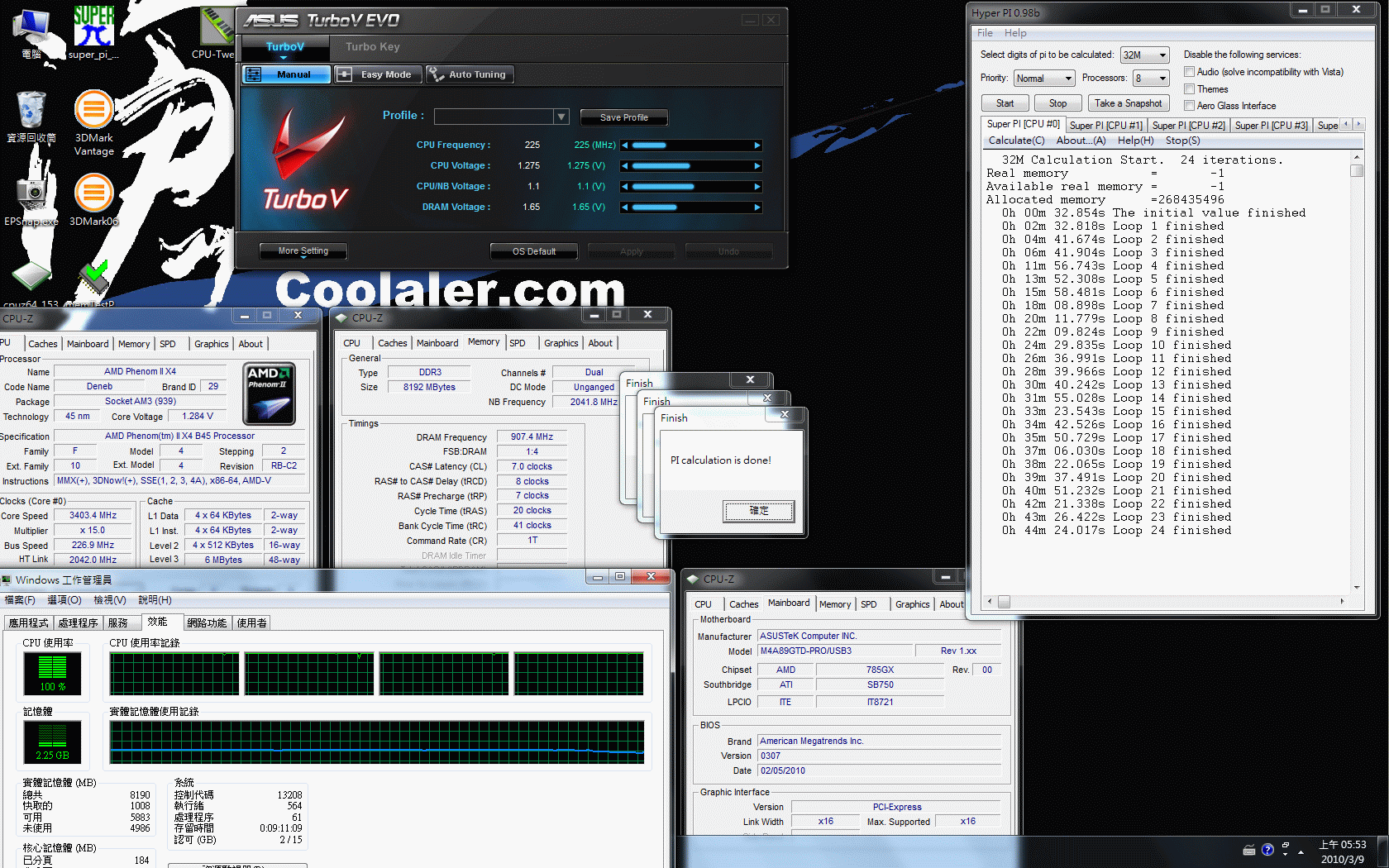1389x868 pixels.
Task: Click the keyboard input icon in system tray
Action: coord(1249,850)
